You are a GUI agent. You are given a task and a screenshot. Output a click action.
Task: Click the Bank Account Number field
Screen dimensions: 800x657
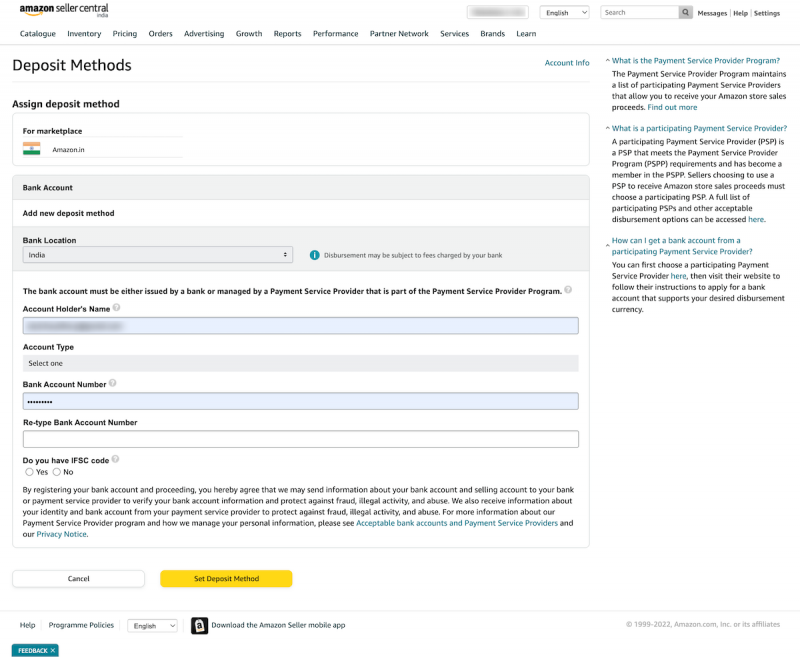tap(301, 401)
